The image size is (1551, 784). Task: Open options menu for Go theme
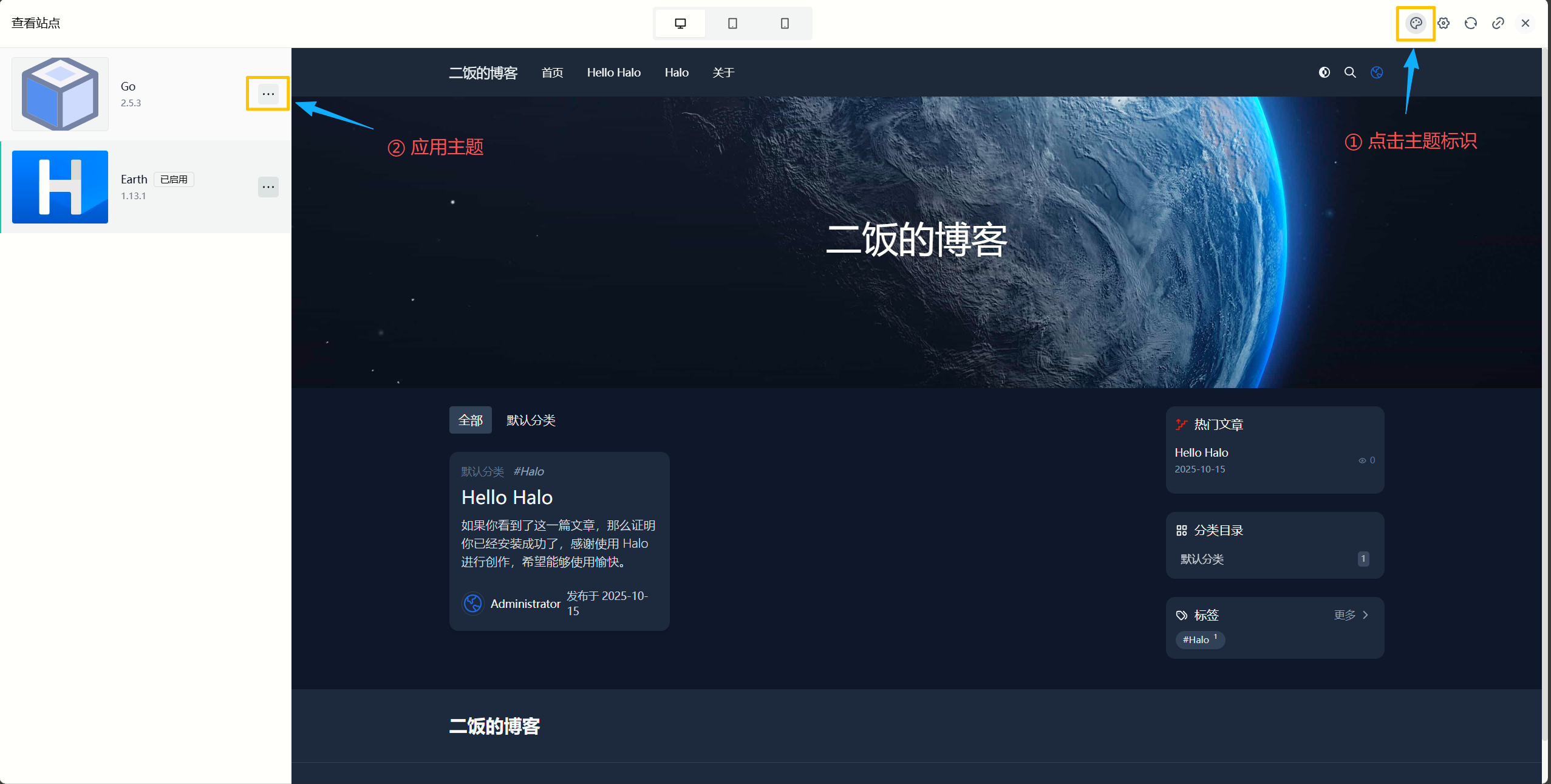268,94
